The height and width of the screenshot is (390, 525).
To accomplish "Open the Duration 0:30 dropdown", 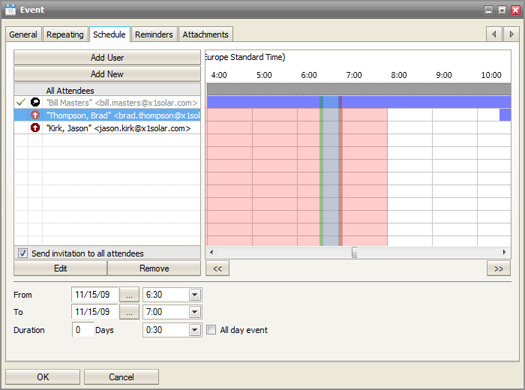I will coord(195,330).
